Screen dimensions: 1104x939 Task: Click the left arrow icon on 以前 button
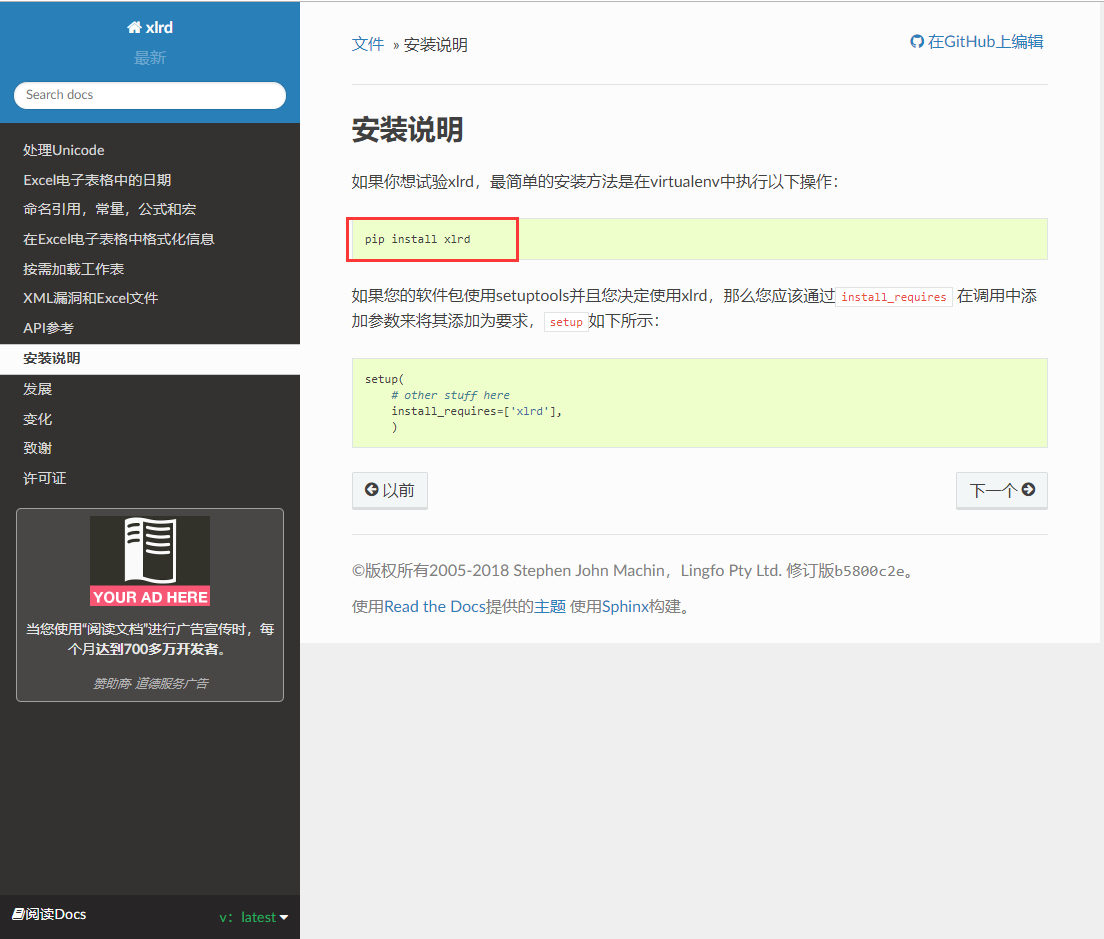point(372,489)
